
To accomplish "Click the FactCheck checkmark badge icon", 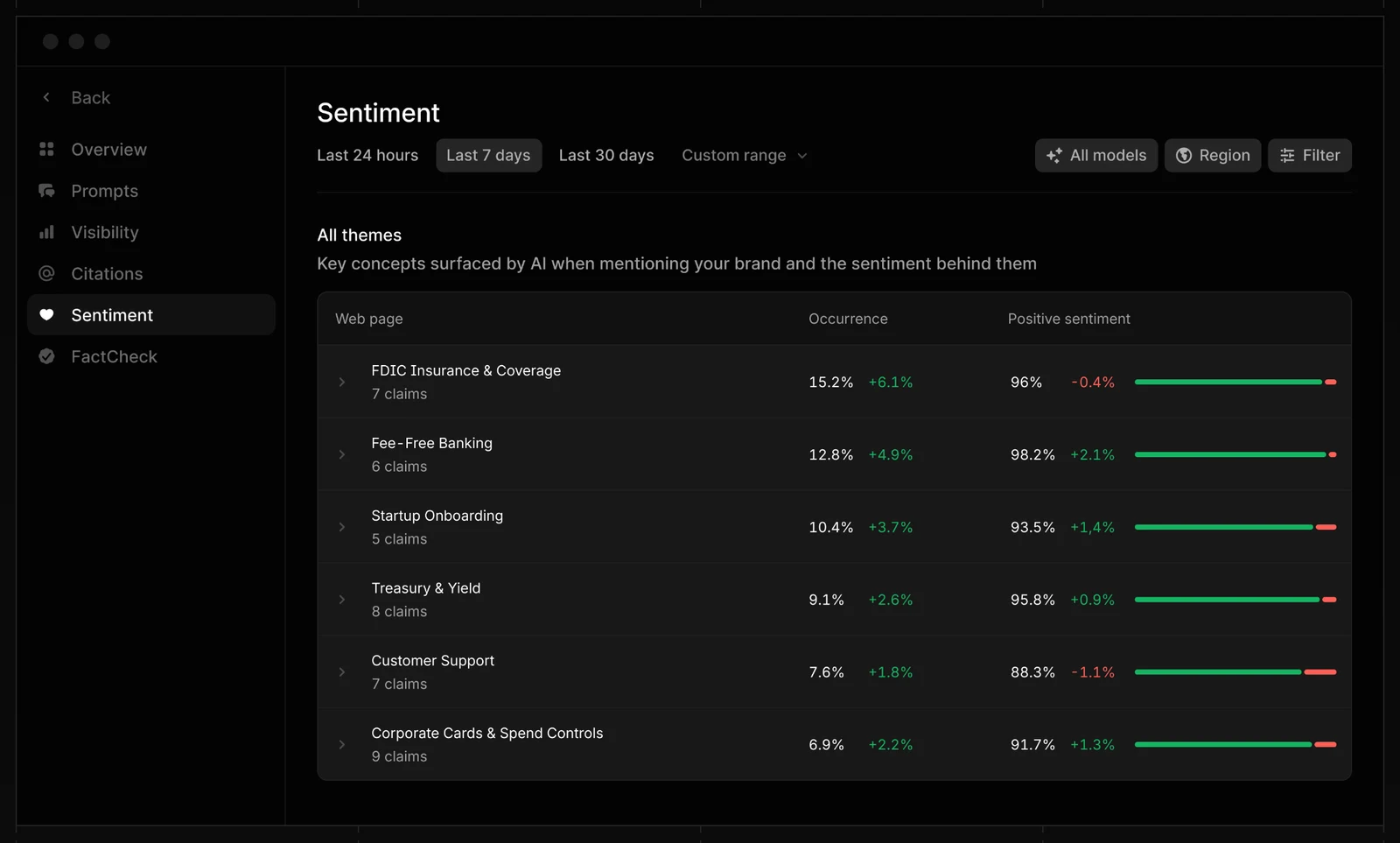I will (x=46, y=356).
